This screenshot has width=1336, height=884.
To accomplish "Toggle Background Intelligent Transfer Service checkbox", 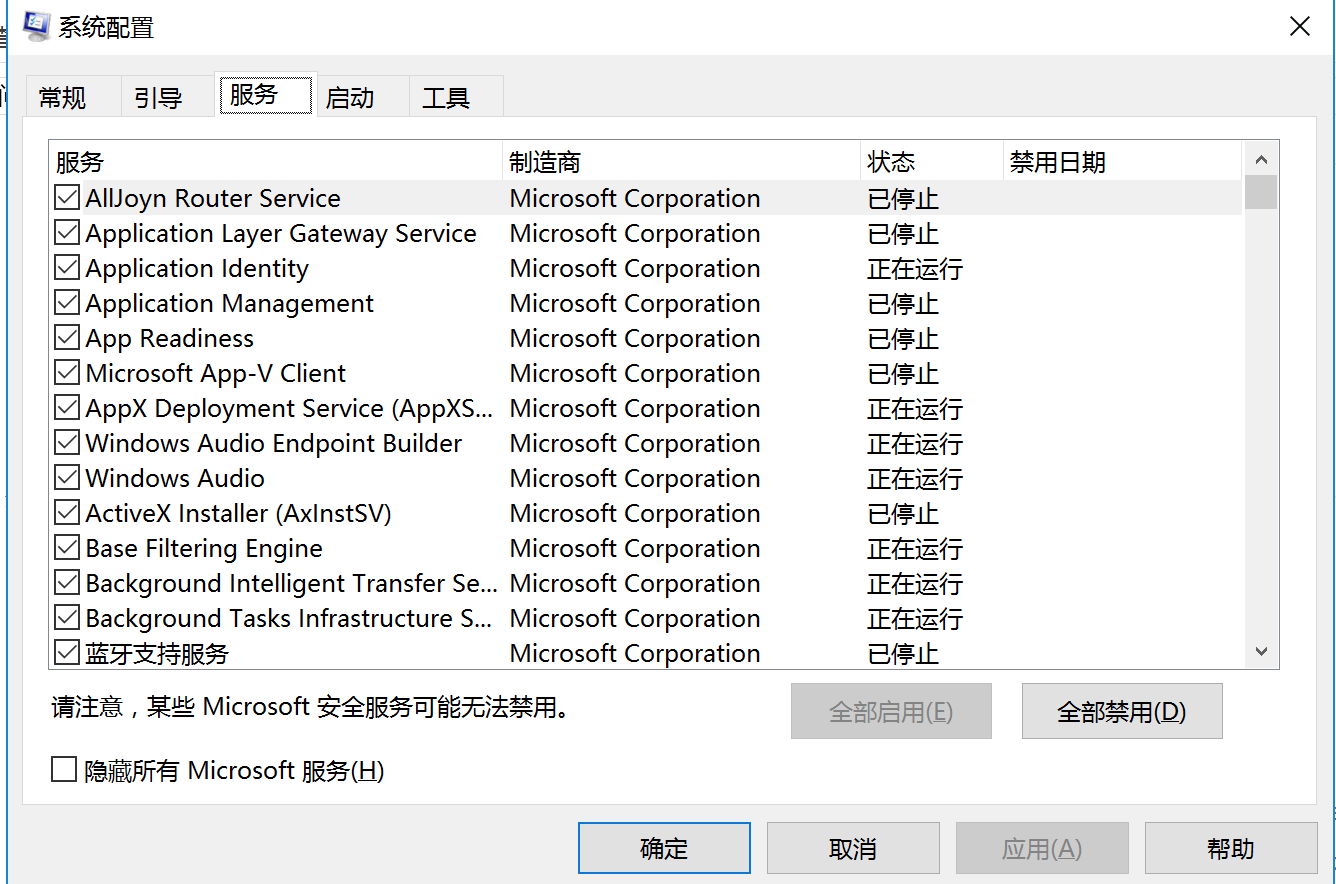I will [x=67, y=583].
